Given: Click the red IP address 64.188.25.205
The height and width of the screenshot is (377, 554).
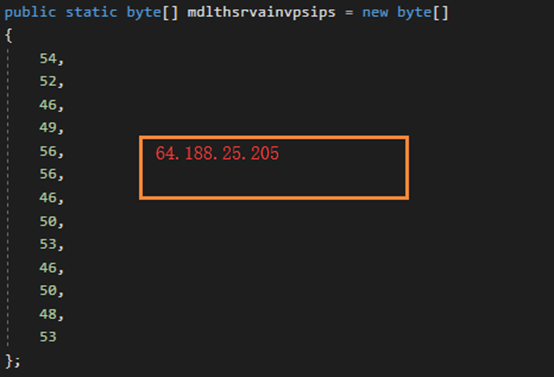Looking at the screenshot, I should pyautogui.click(x=217, y=153).
